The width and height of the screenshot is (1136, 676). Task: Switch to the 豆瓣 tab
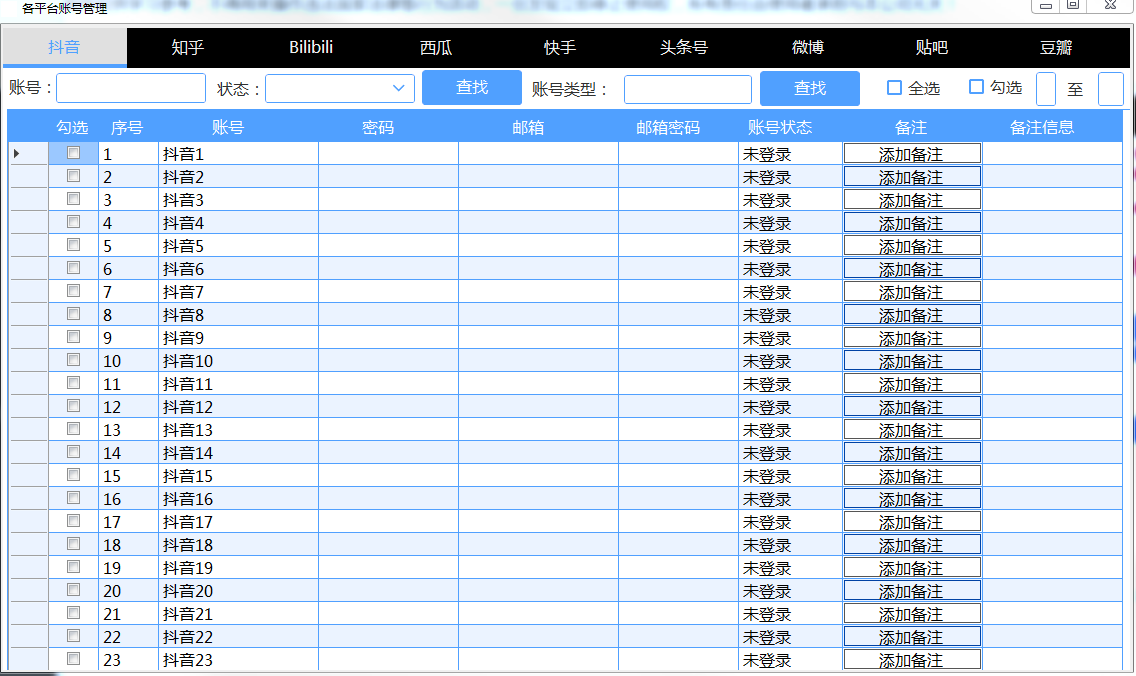pyautogui.click(x=1056, y=48)
